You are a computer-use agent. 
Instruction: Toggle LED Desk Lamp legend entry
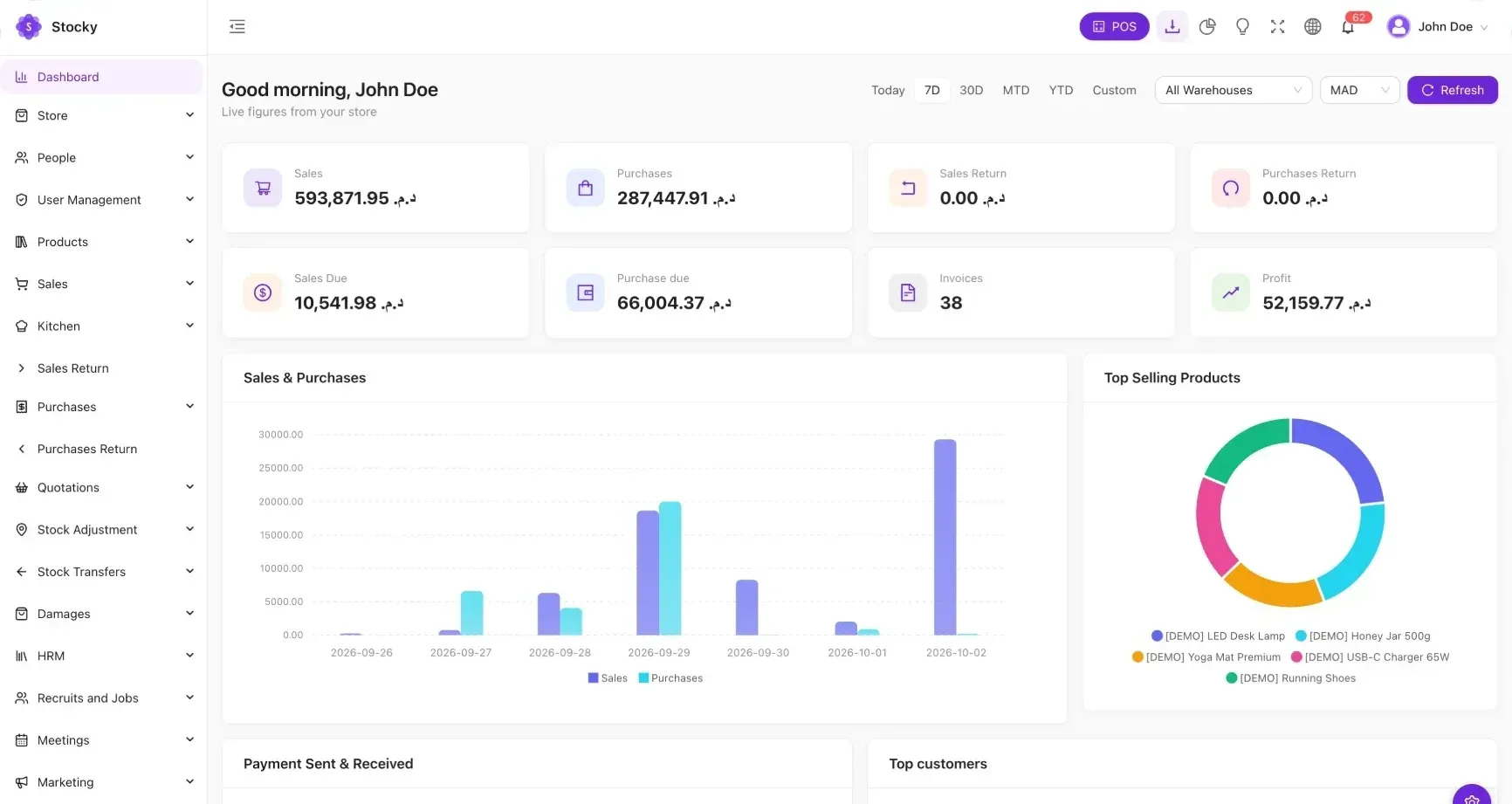pos(1218,636)
